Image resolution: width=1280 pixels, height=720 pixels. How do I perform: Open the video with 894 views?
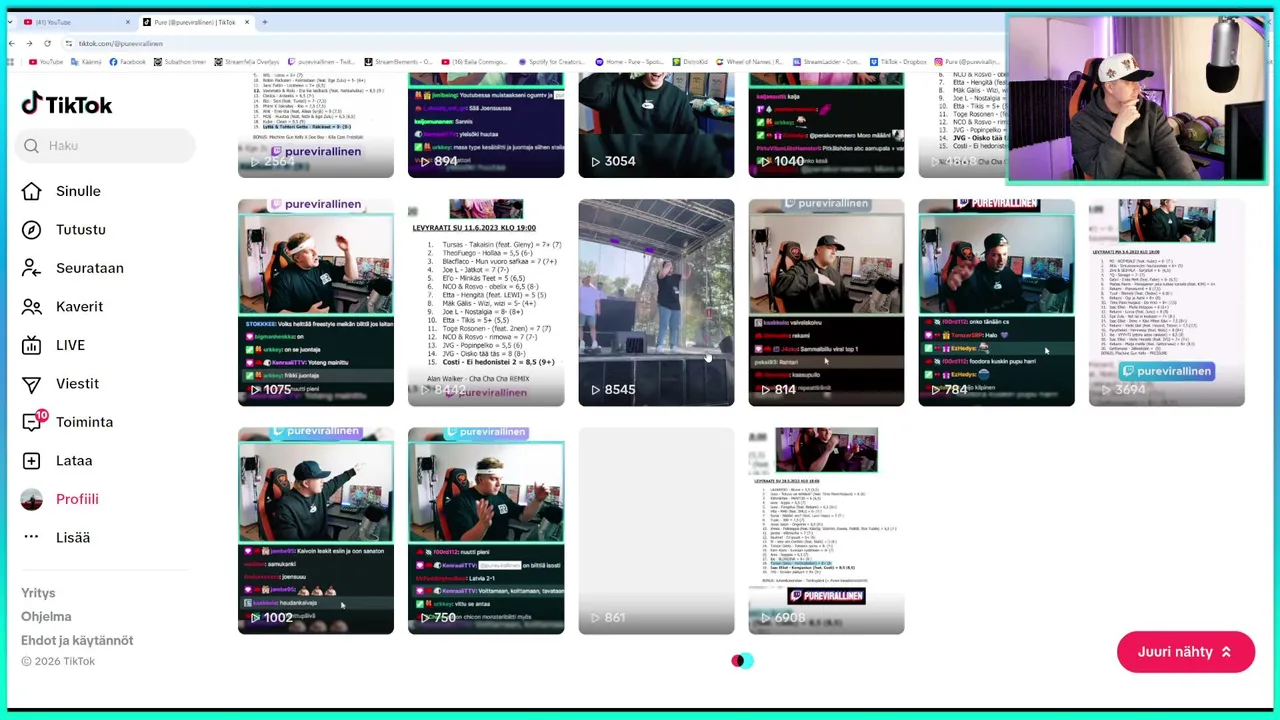(486, 125)
